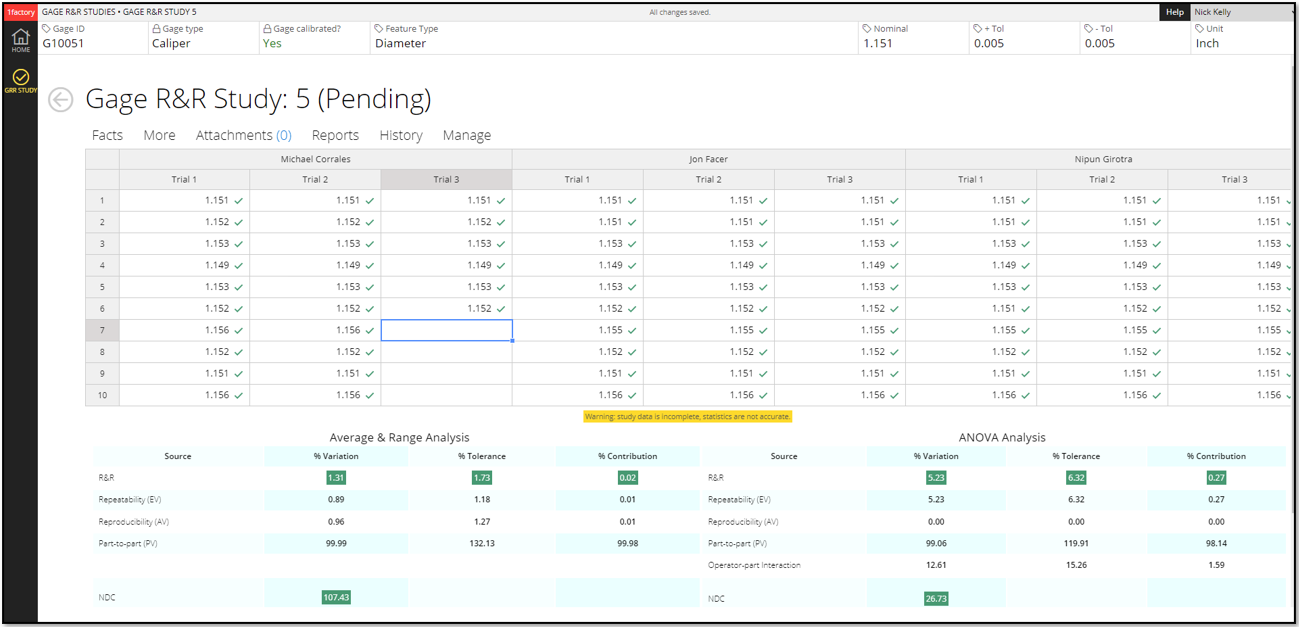Select the Michael Corrales column group header
Image resolution: width=1299 pixels, height=627 pixels.
(315, 159)
